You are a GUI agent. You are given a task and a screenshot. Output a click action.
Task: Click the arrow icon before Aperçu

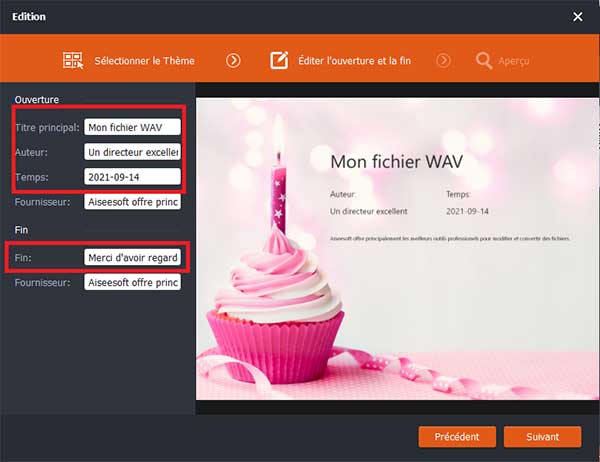click(x=443, y=60)
